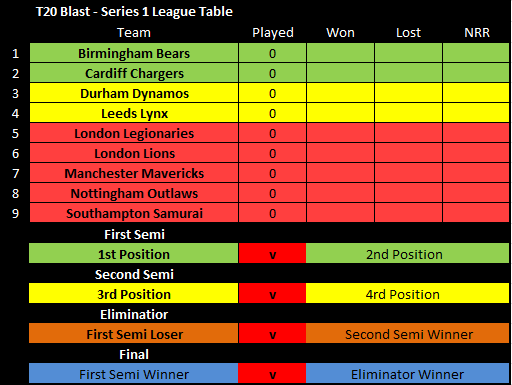Select the Manchester Mavericks cell
512x385 pixels.
pos(134,173)
